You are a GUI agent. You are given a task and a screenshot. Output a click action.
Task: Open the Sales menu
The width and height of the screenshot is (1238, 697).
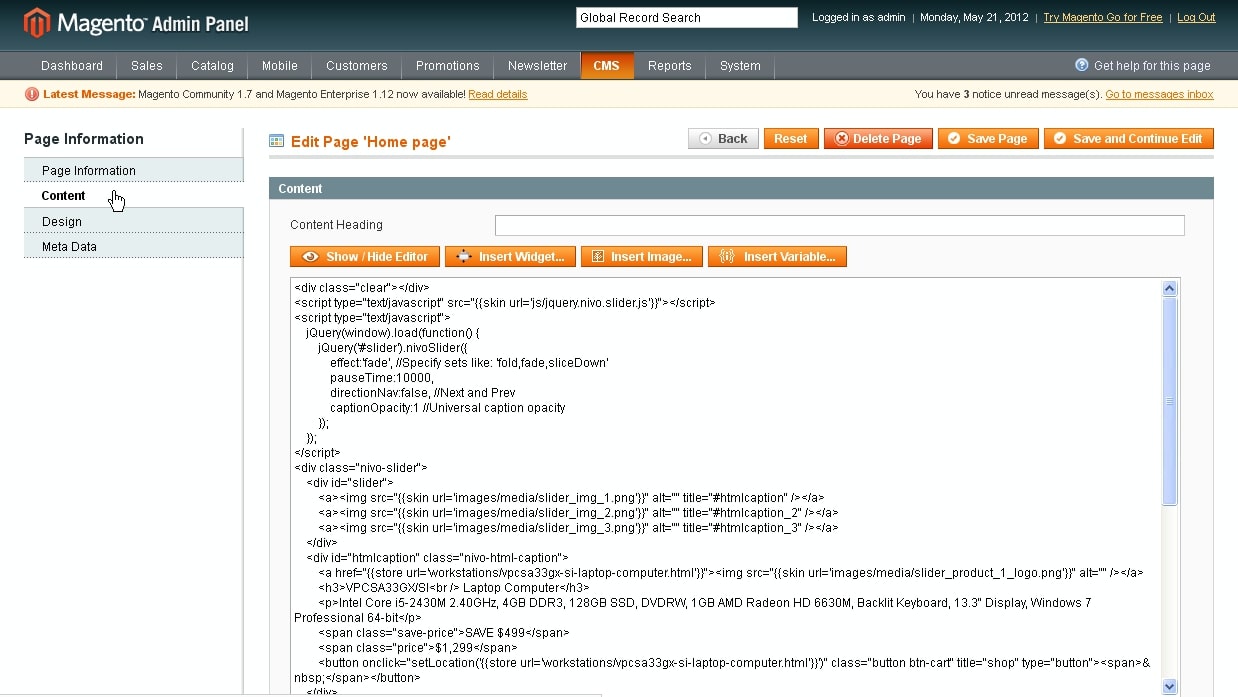(147, 66)
